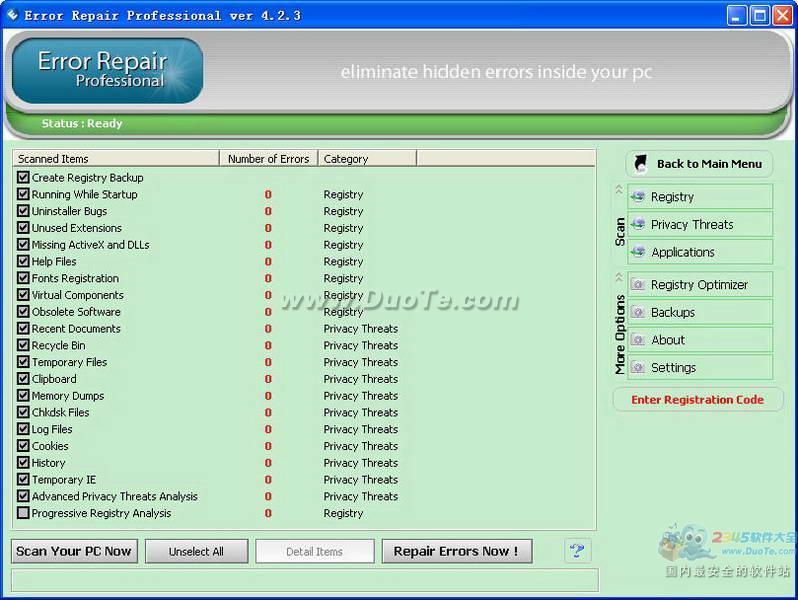Click the Error Repair Professional logo
Image resolution: width=798 pixels, height=600 pixels.
[x=107, y=71]
